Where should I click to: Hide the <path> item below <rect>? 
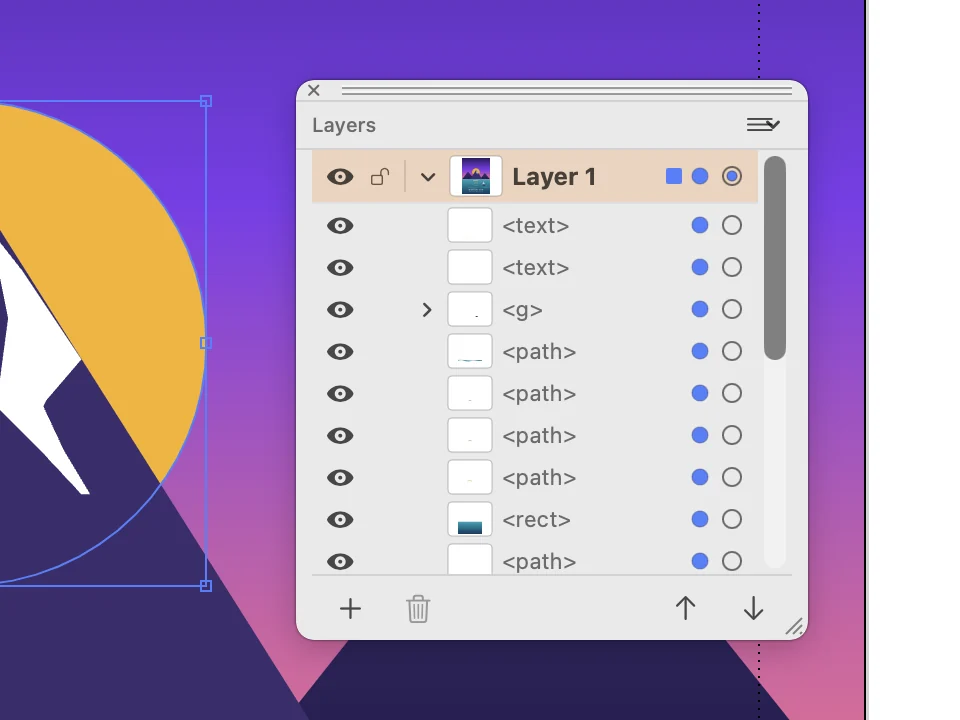340,561
